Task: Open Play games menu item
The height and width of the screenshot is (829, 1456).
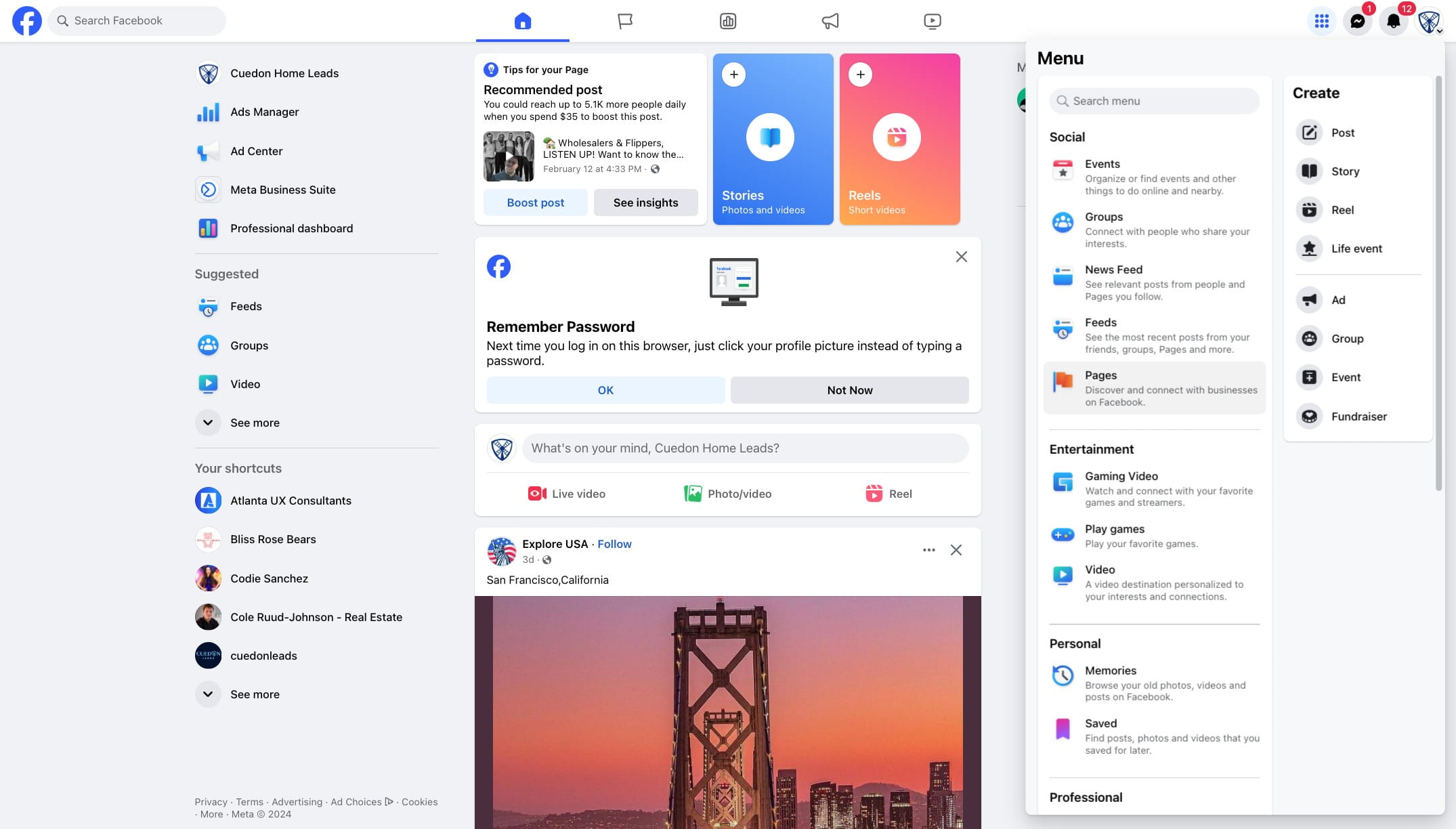Action: click(x=1154, y=536)
